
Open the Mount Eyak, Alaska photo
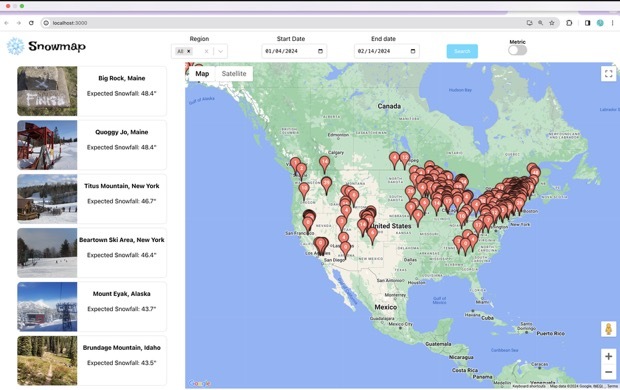click(47, 307)
